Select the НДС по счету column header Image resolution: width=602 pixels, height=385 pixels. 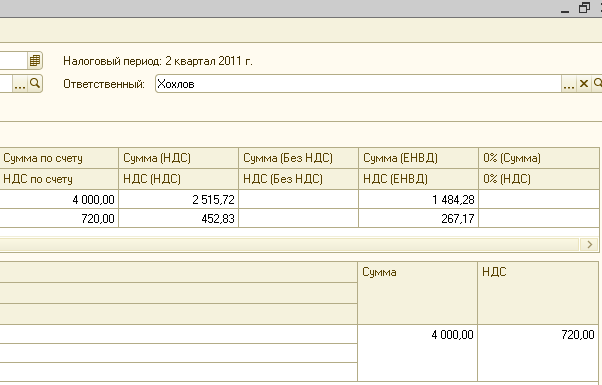click(59, 179)
